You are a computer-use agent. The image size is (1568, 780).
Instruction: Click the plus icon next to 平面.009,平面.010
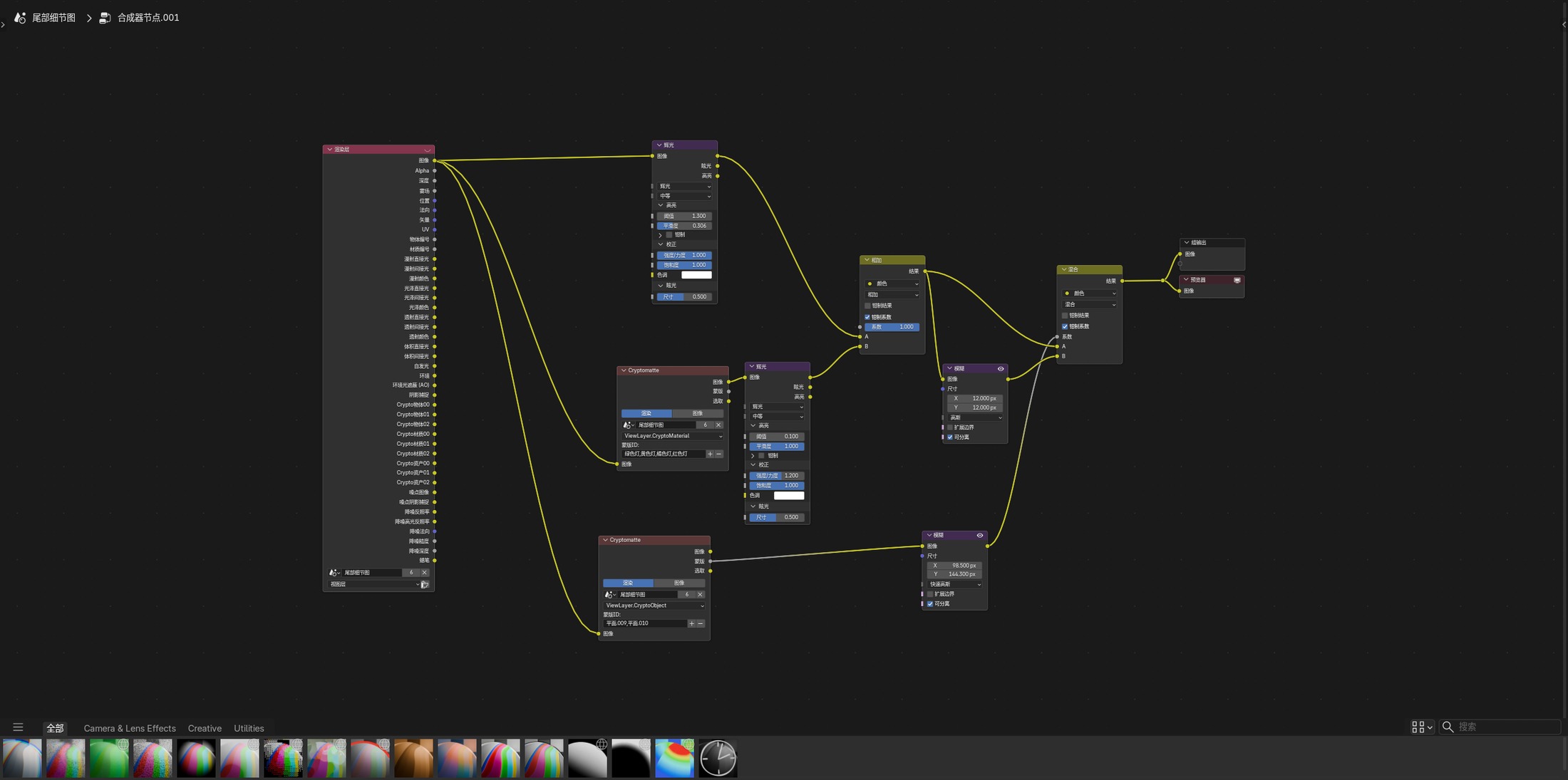point(691,623)
